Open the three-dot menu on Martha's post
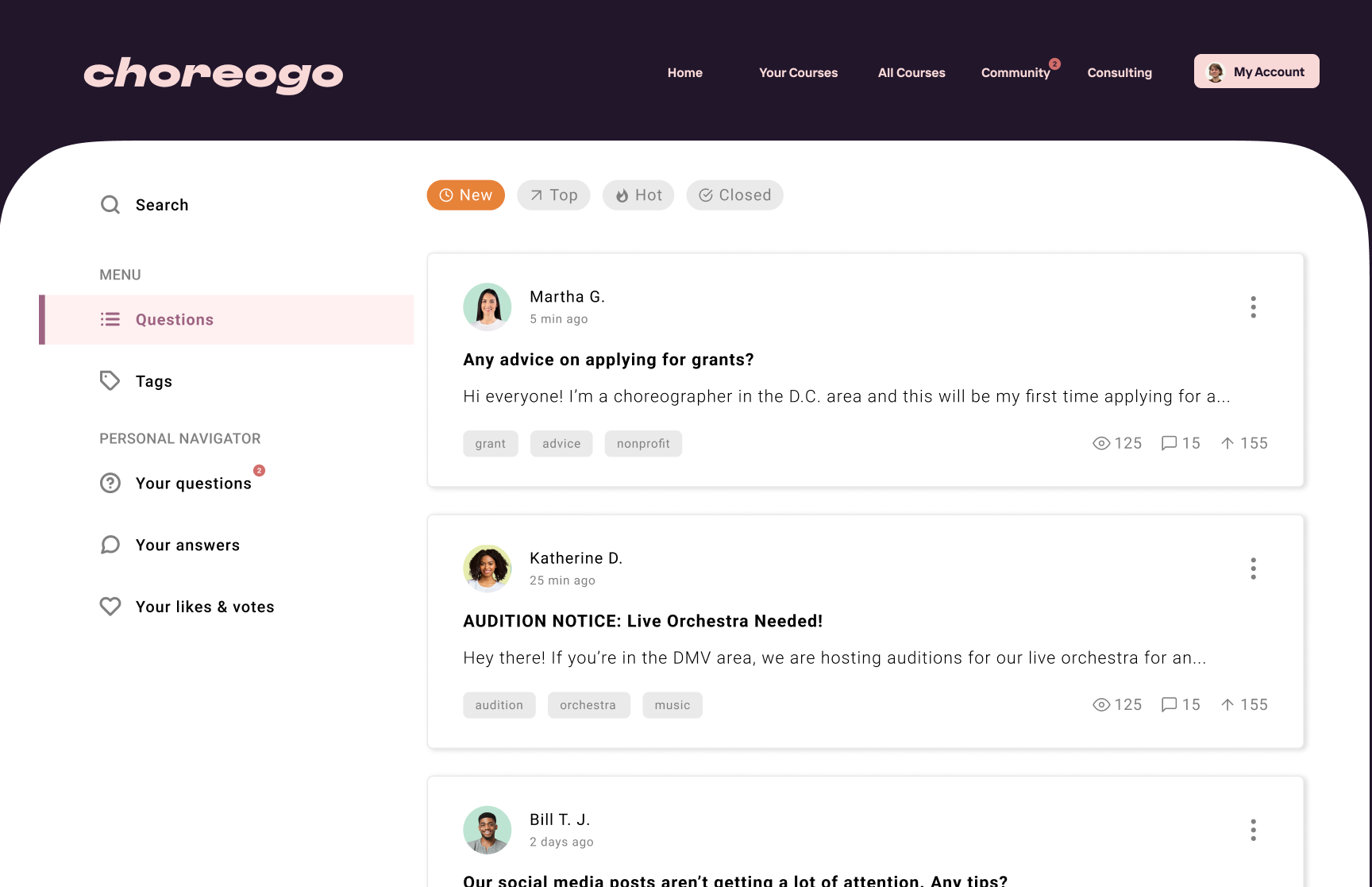The height and width of the screenshot is (887, 1372). pyautogui.click(x=1254, y=307)
